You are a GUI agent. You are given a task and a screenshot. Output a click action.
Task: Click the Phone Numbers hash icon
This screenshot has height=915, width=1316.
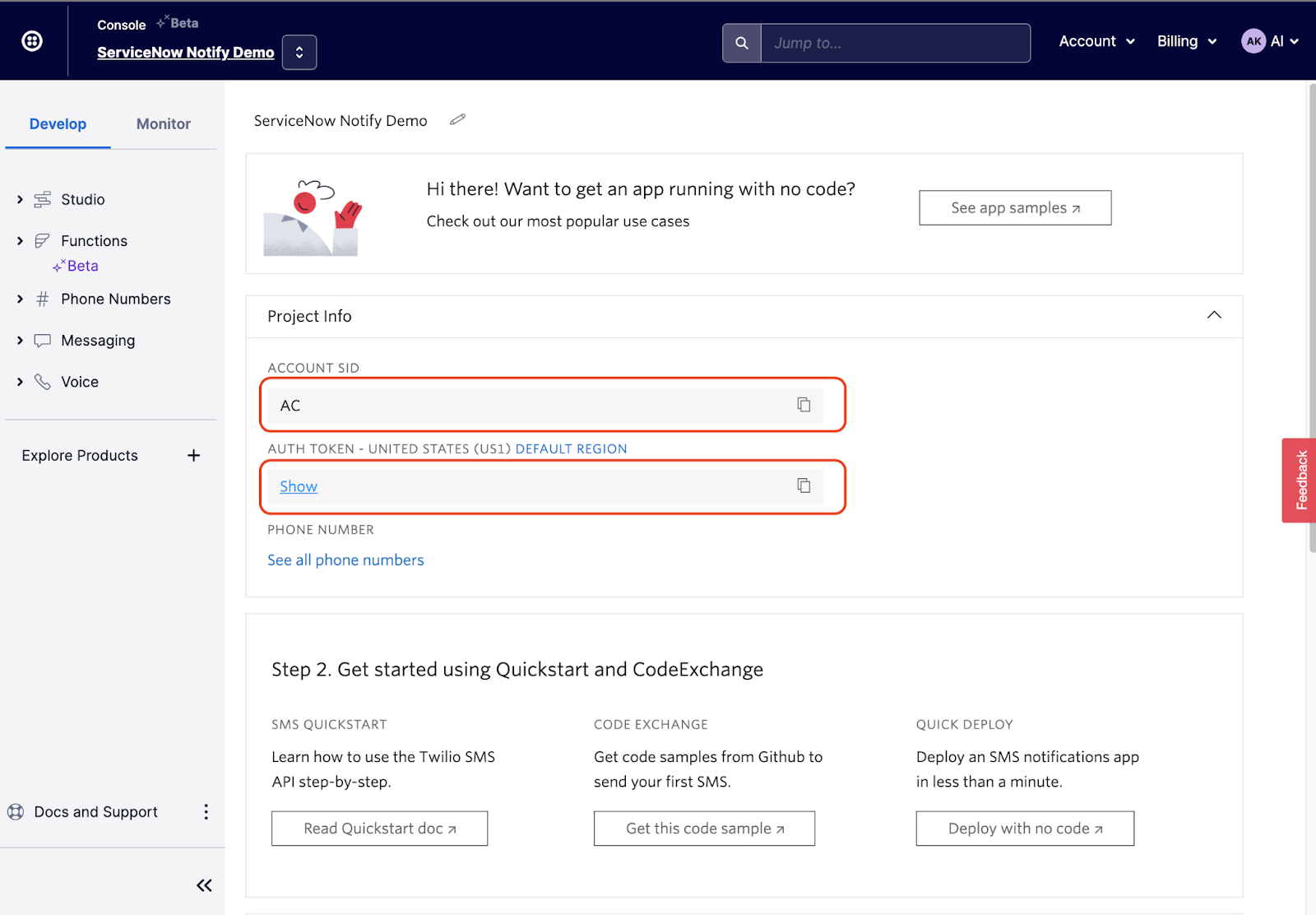[42, 299]
